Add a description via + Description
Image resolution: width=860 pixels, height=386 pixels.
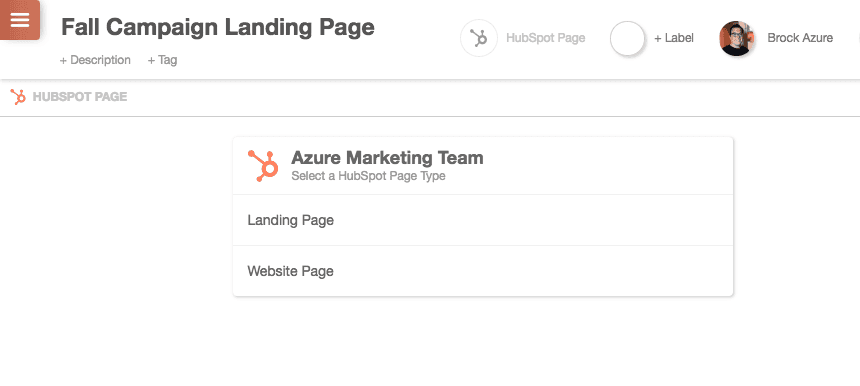(x=95, y=60)
